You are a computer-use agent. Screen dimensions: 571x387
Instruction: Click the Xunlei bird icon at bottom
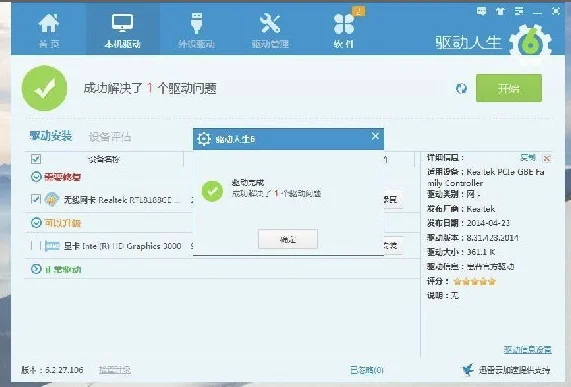coord(469,370)
